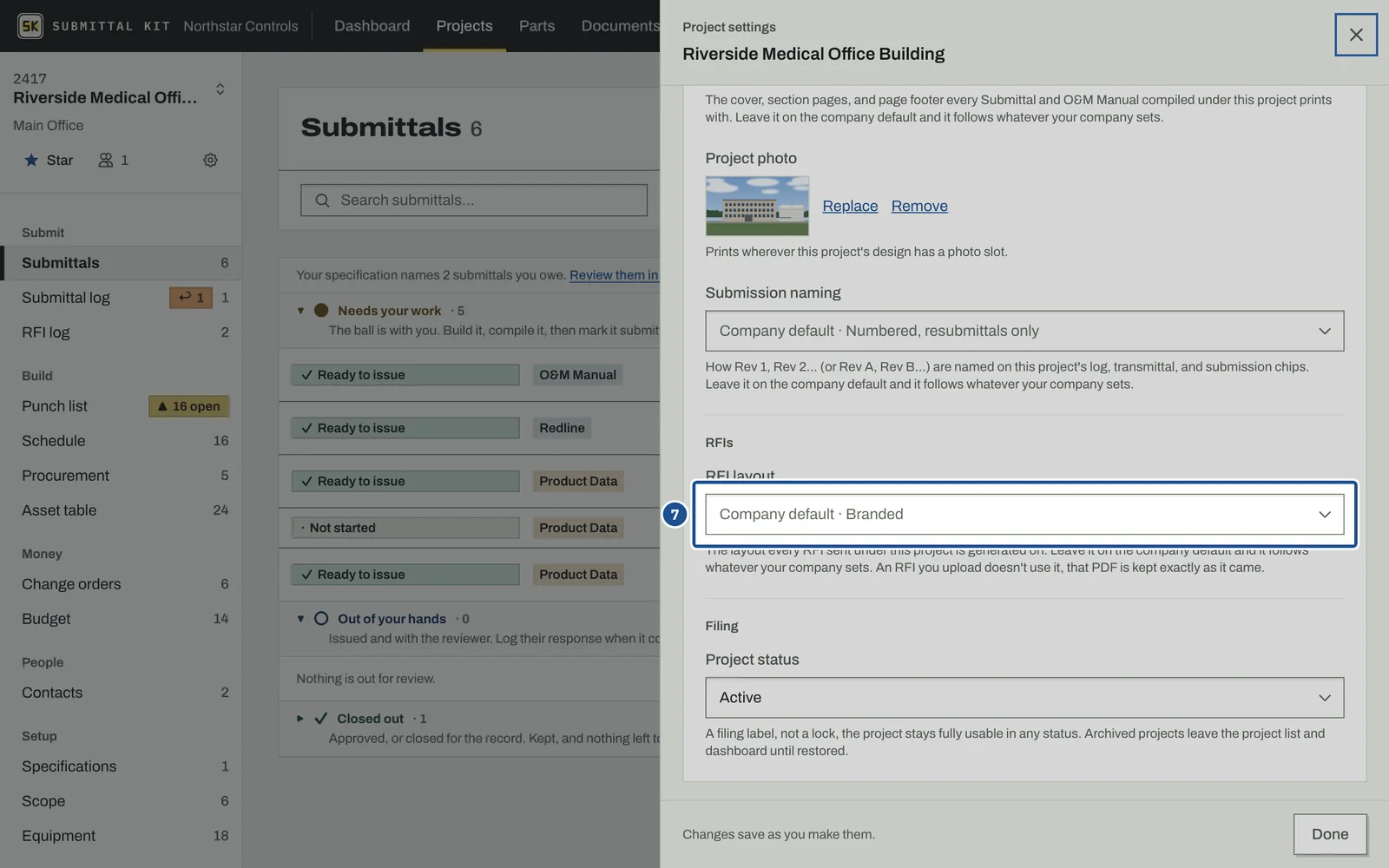The width and height of the screenshot is (1389, 868).
Task: Close the Project settings panel
Action: 1356,35
